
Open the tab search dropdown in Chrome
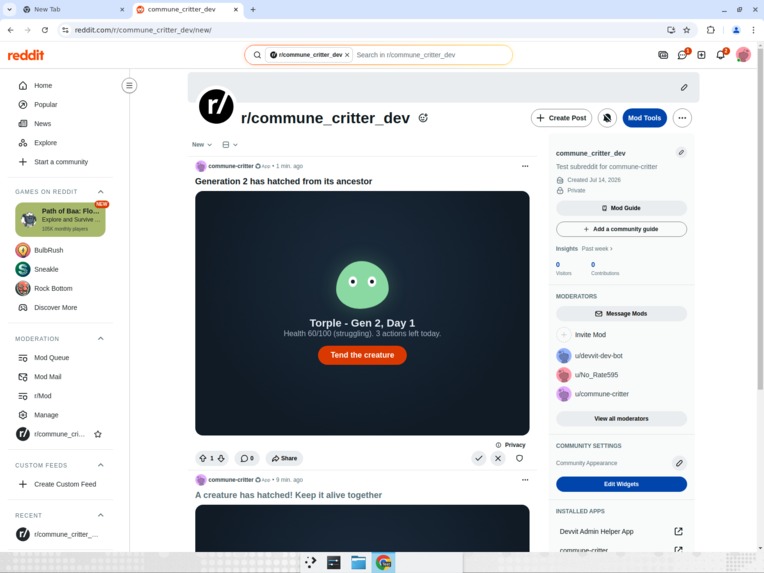pos(9,9)
